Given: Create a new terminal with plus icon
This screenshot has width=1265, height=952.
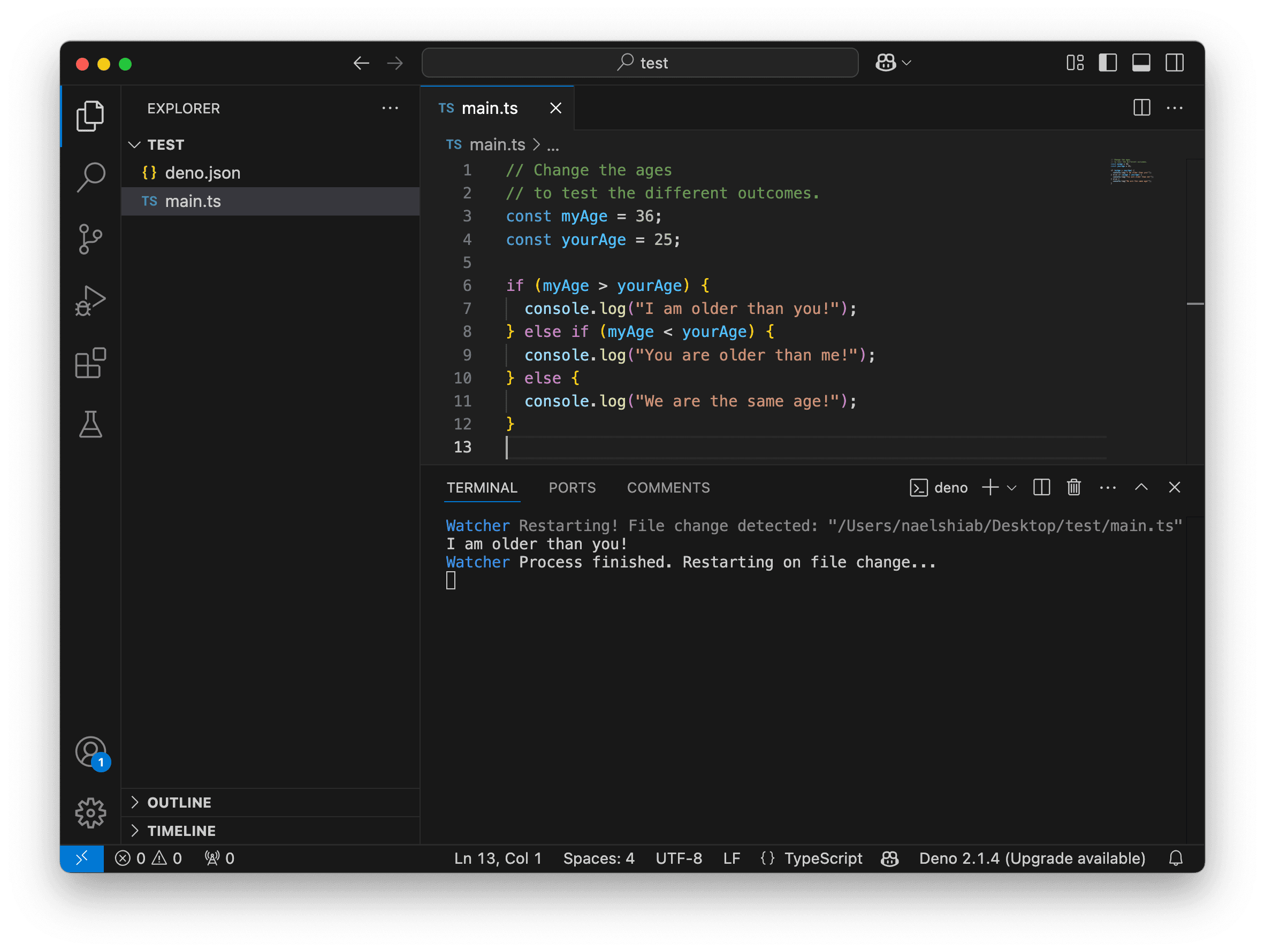Looking at the screenshot, I should tap(990, 487).
